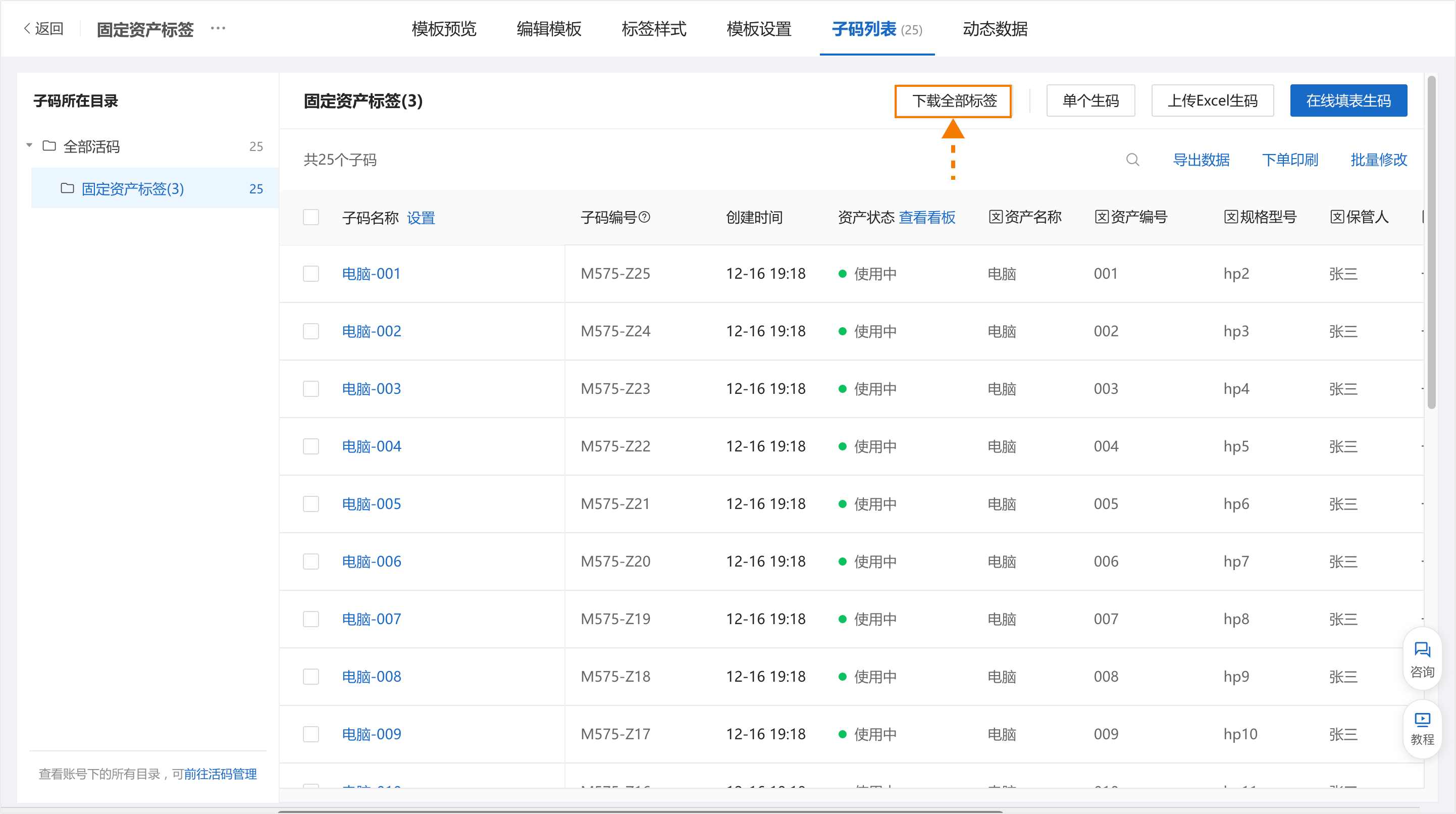Open 查看看板 link

click(x=927, y=217)
